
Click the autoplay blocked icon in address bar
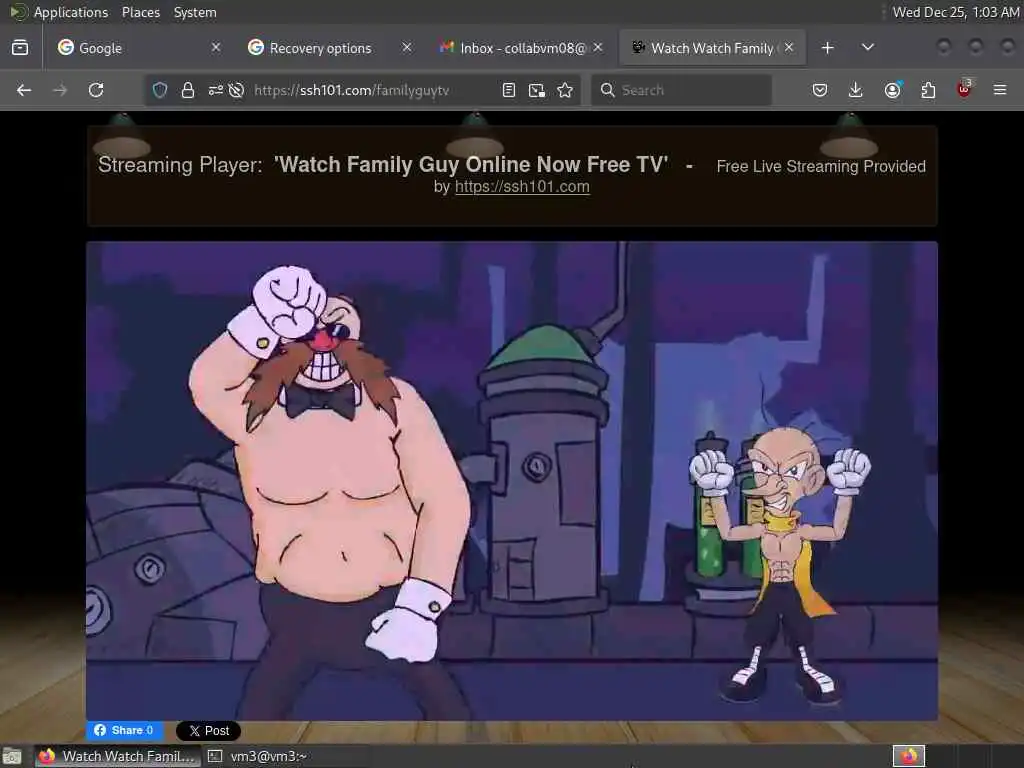[x=236, y=90]
